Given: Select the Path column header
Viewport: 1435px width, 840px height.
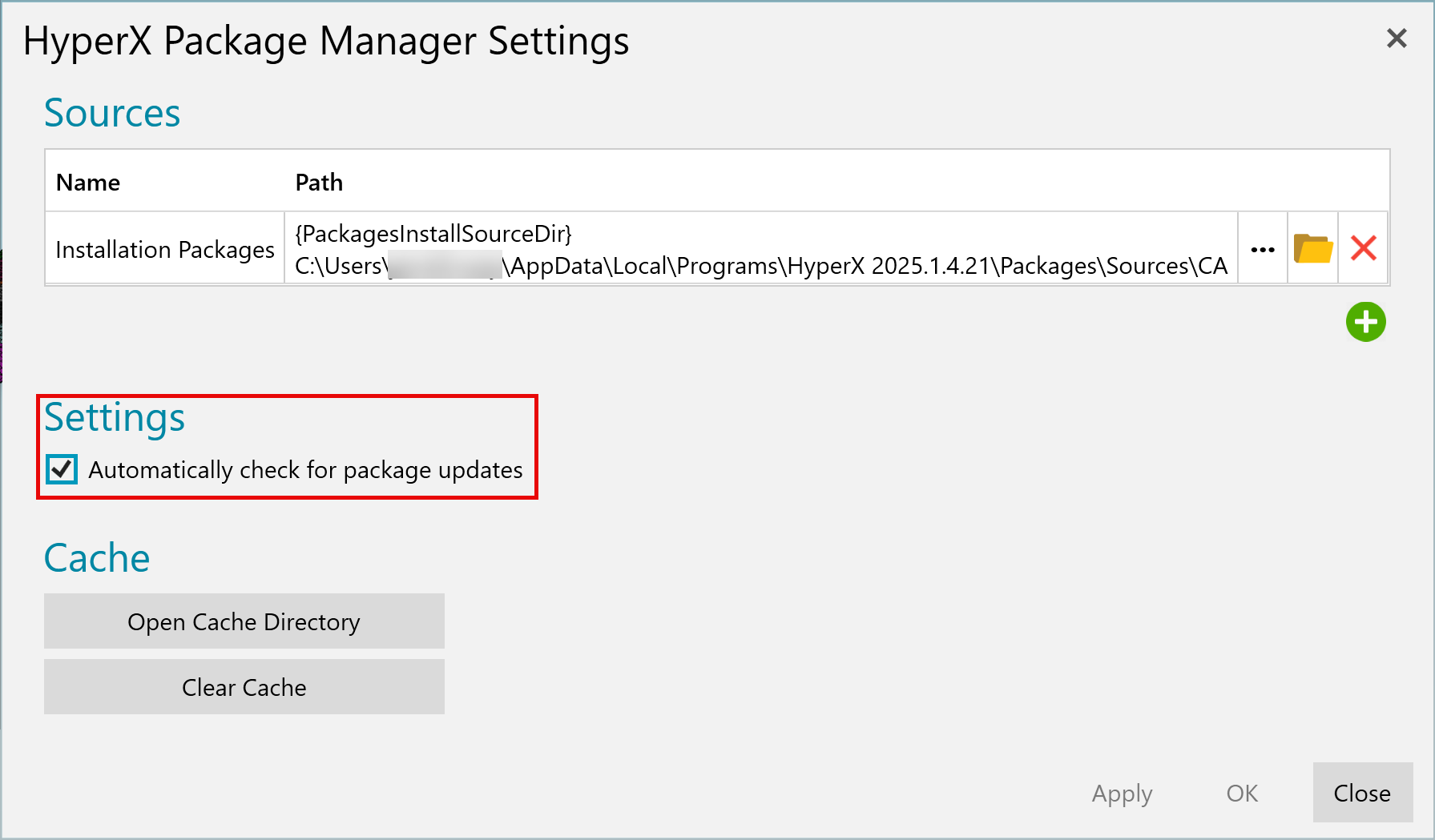Looking at the screenshot, I should (319, 183).
